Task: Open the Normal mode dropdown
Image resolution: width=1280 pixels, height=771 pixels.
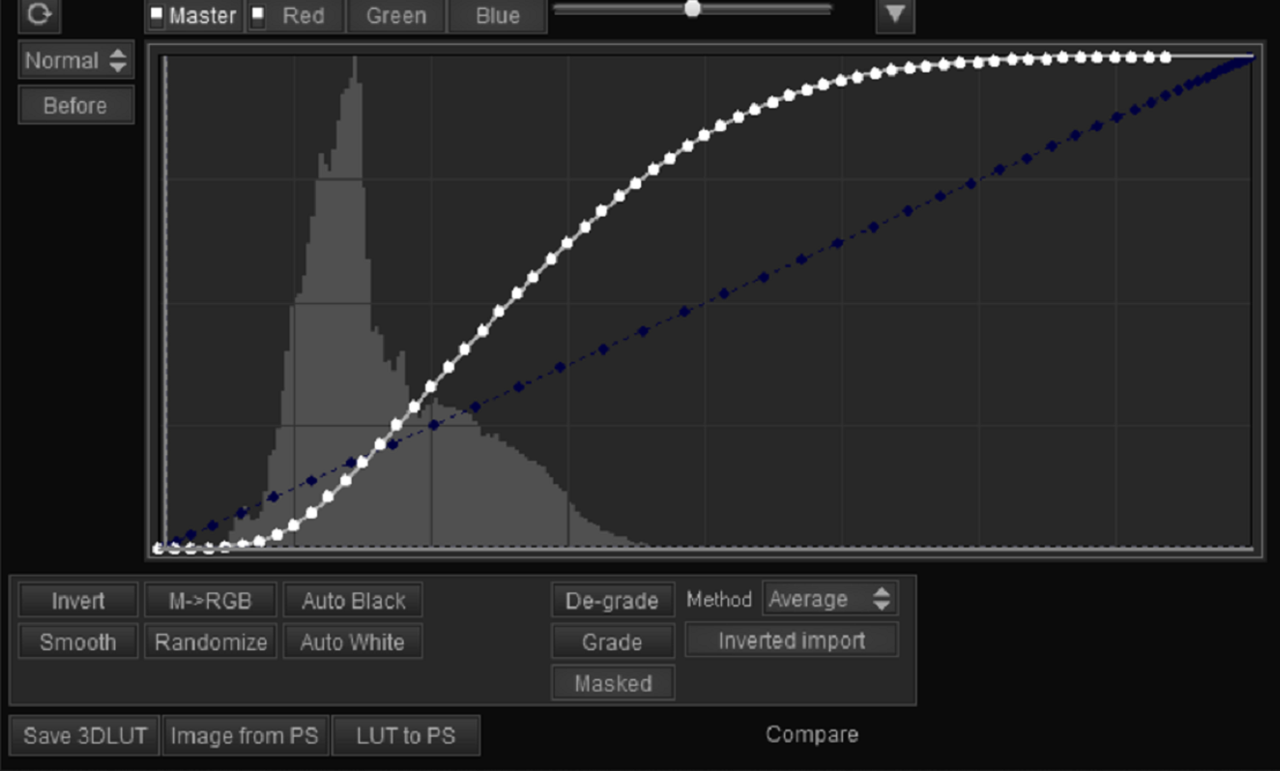Action: [x=76, y=61]
